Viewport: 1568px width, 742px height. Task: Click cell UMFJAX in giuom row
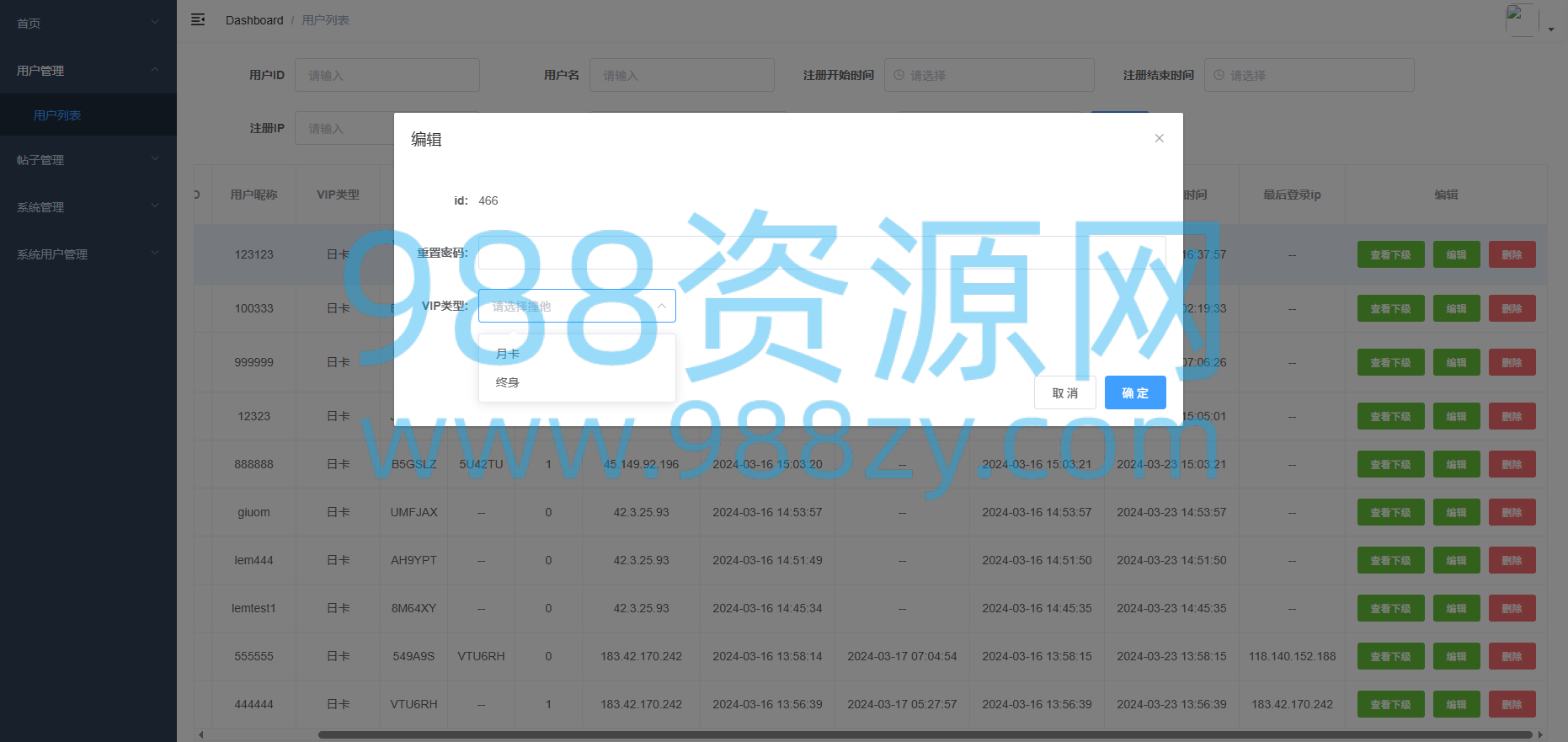[413, 512]
